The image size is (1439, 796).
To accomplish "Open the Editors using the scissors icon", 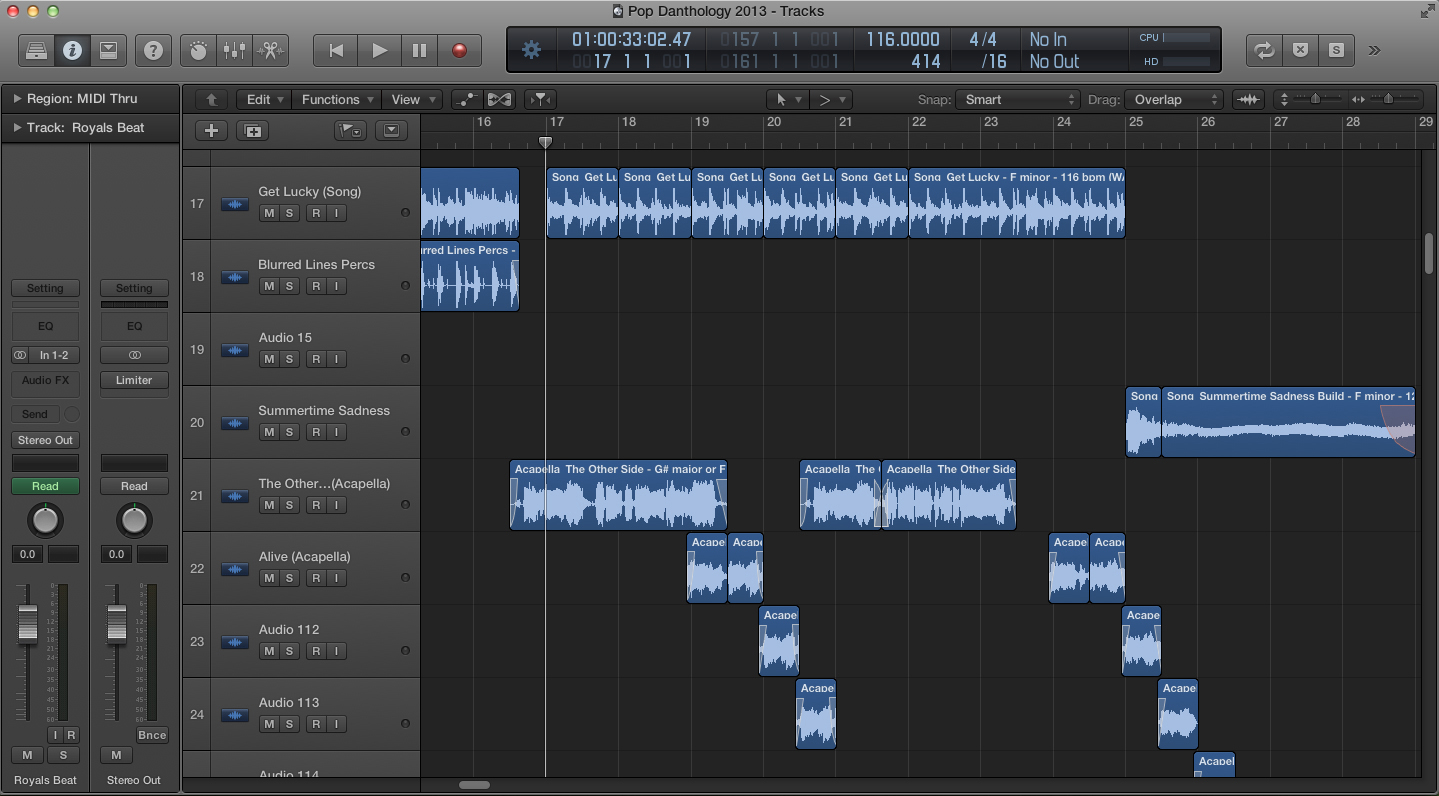I will 270,50.
